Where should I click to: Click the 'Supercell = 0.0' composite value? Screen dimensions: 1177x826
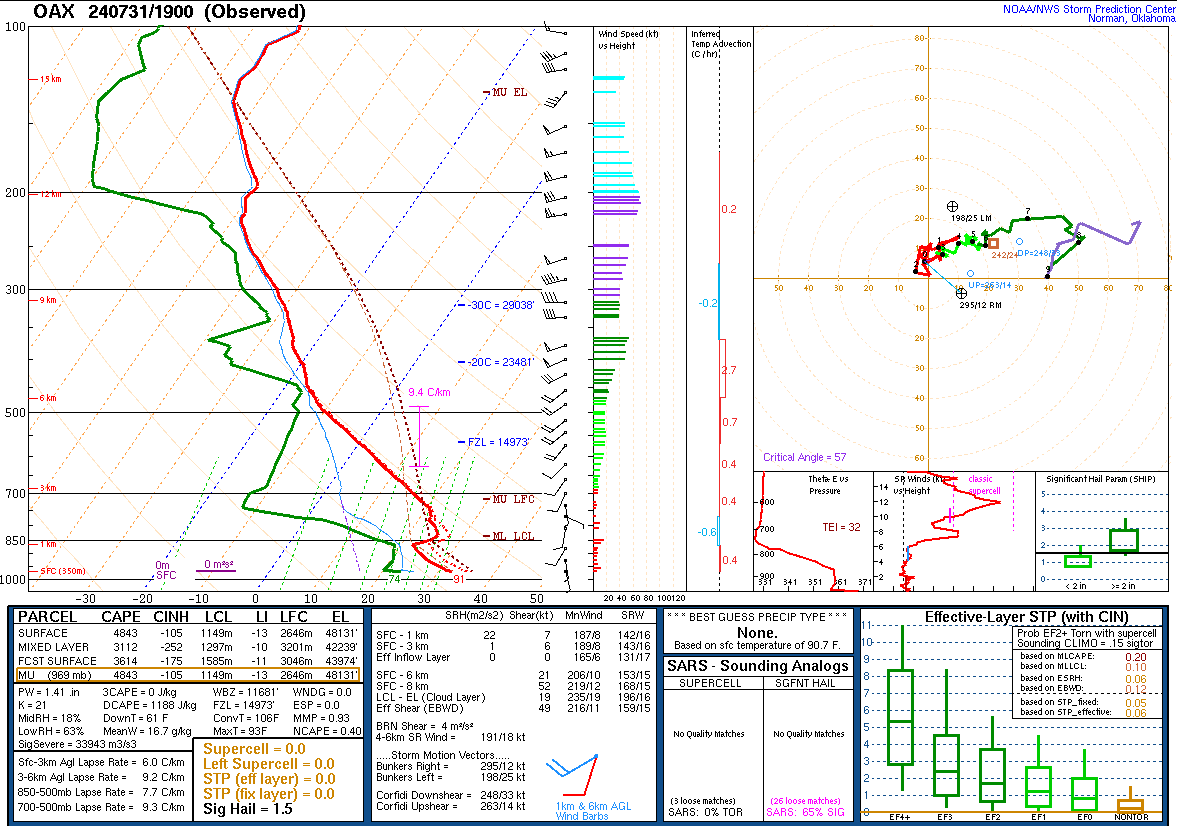(x=254, y=749)
